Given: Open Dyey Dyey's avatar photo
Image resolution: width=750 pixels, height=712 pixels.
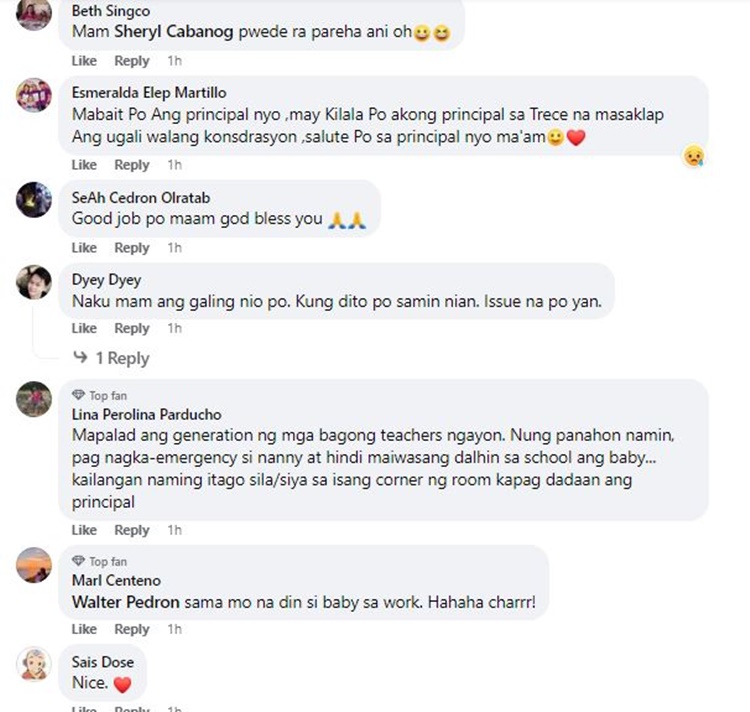Looking at the screenshot, I should (x=33, y=282).
